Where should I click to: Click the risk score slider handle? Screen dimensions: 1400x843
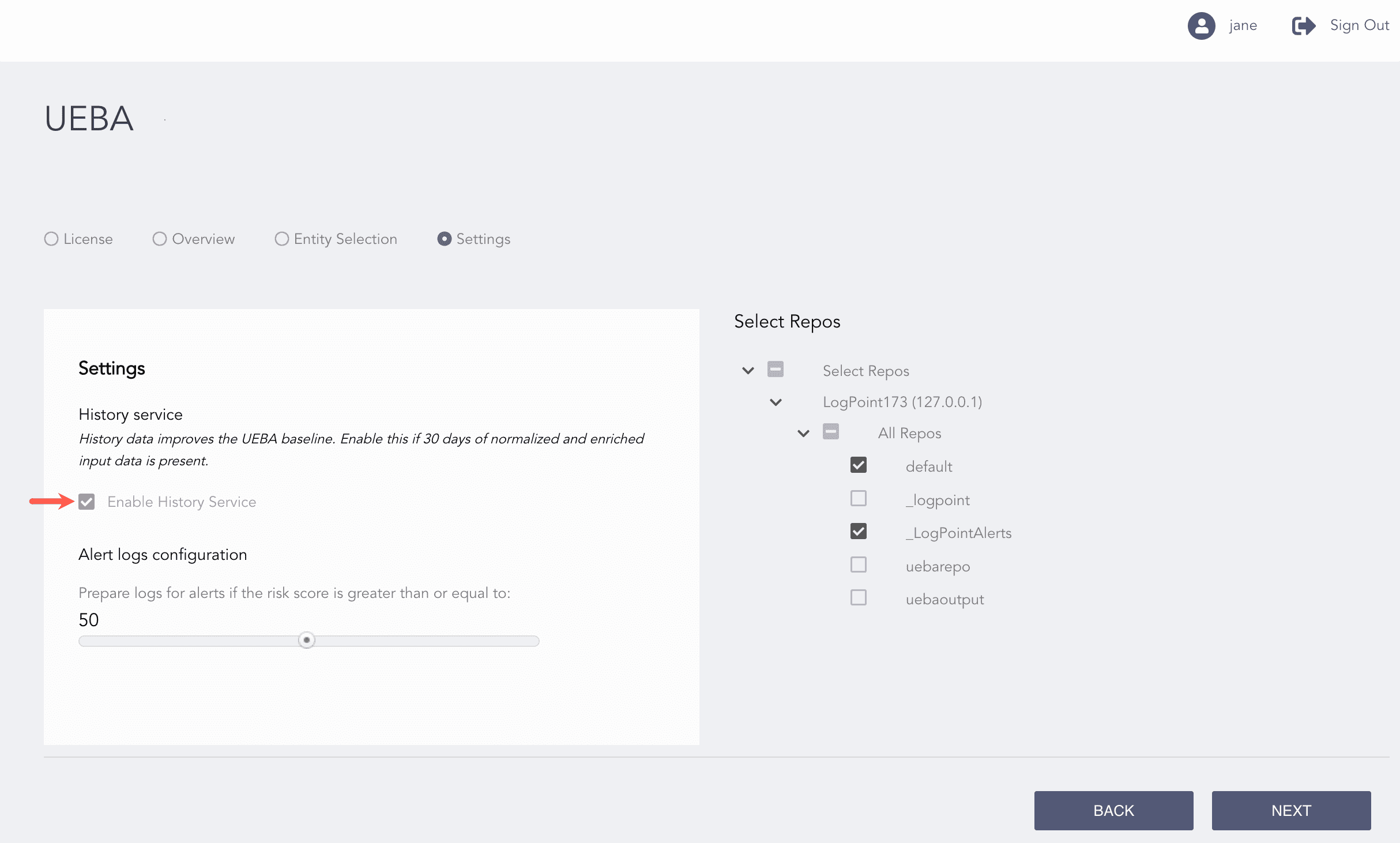pos(307,640)
